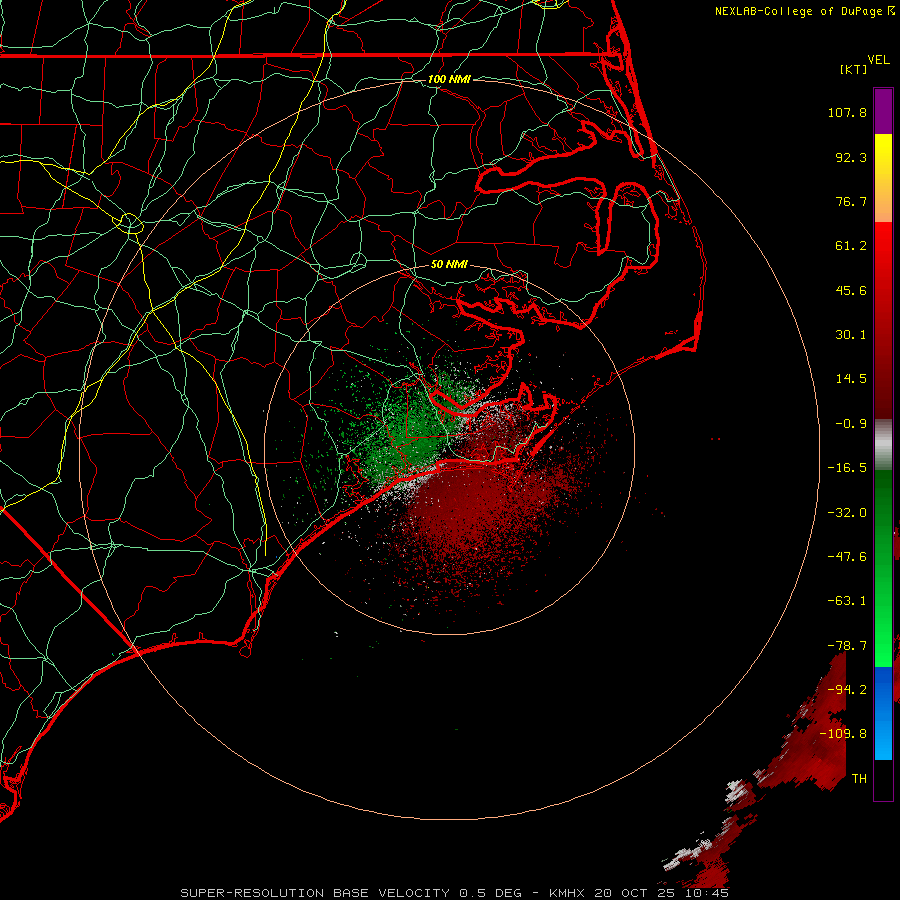The width and height of the screenshot is (900, 900).
Task: Select the -78.7 scale value
Action: 847,646
